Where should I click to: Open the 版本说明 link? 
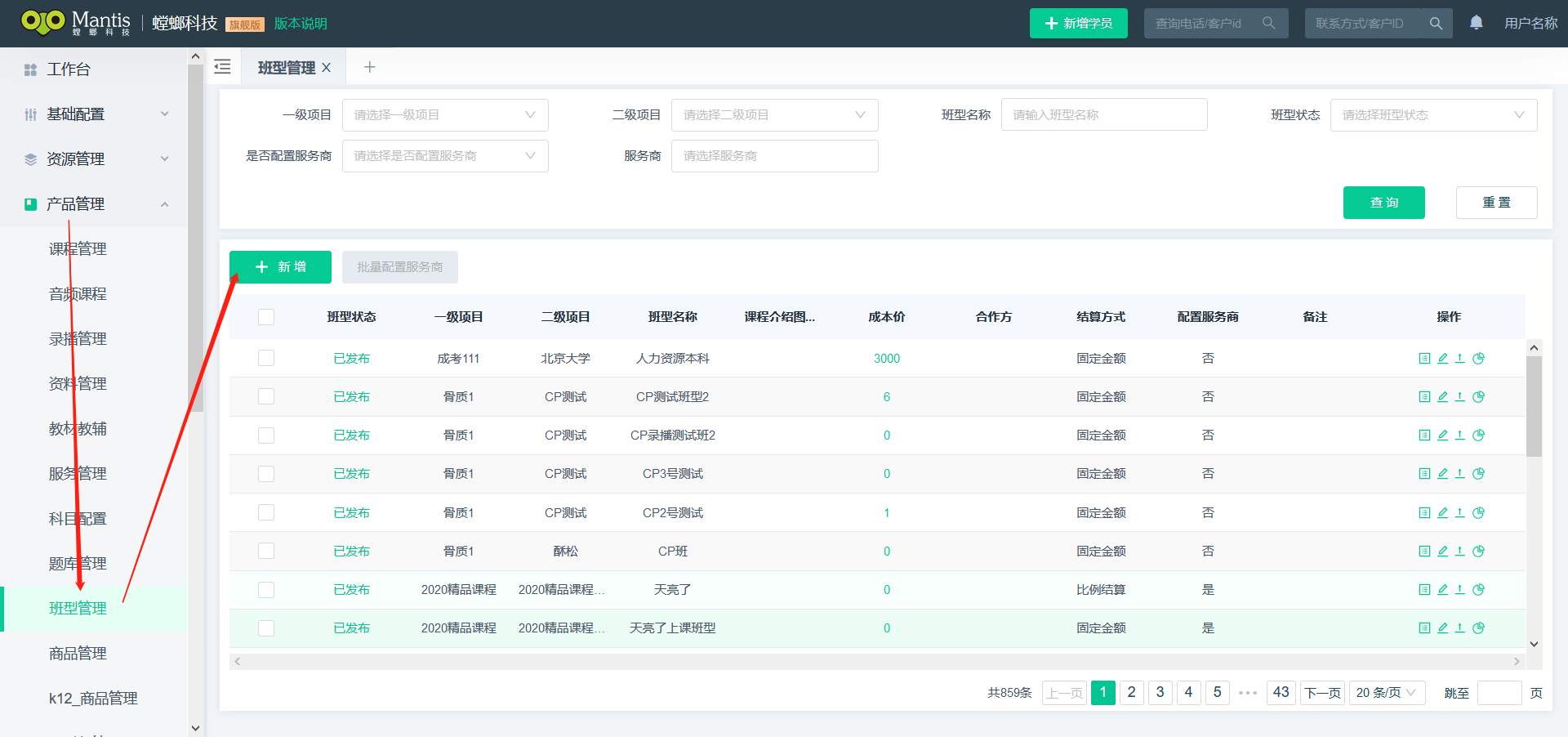[300, 24]
